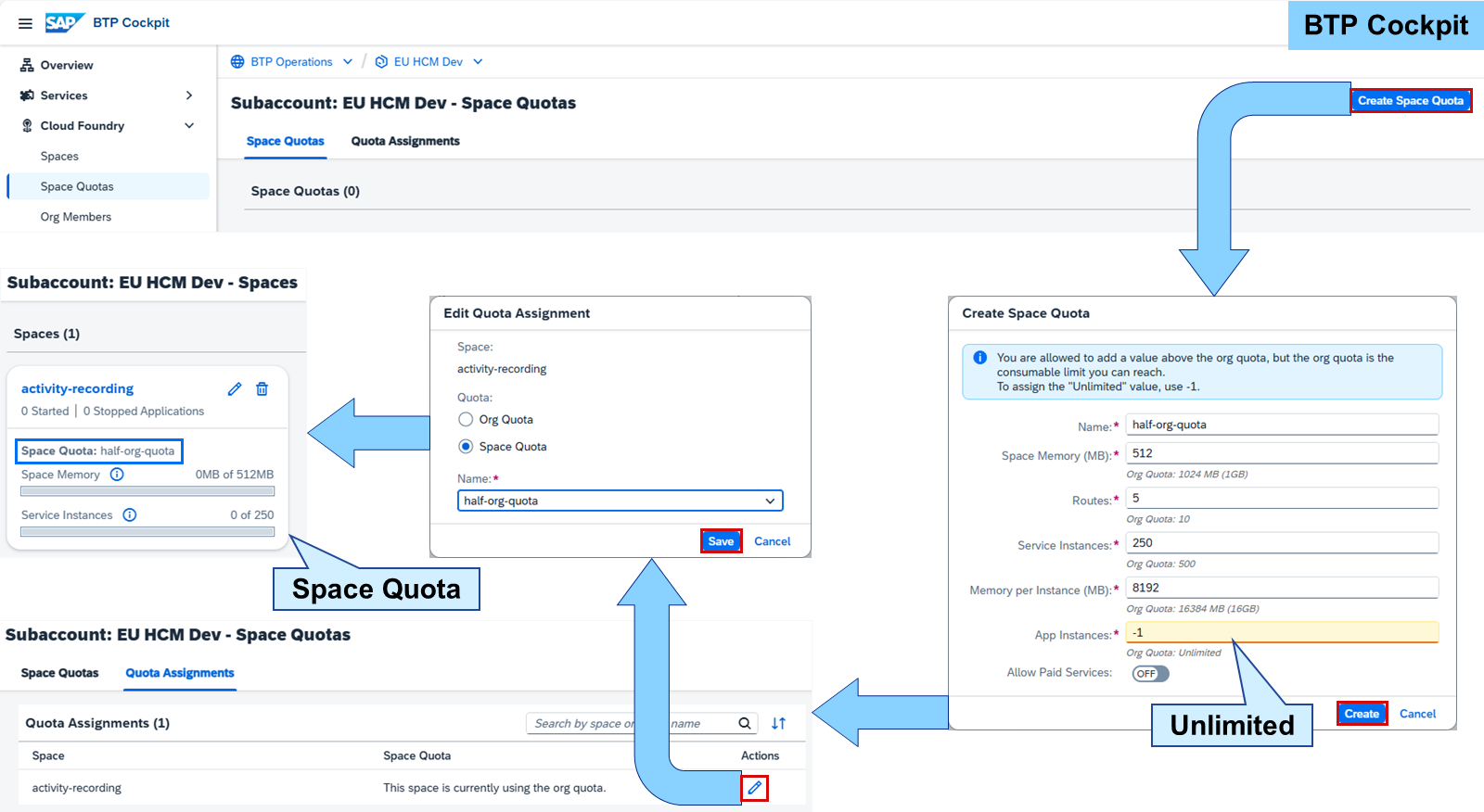Click the '0 of 250' value
The width and height of the screenshot is (1484, 812).
[252, 515]
